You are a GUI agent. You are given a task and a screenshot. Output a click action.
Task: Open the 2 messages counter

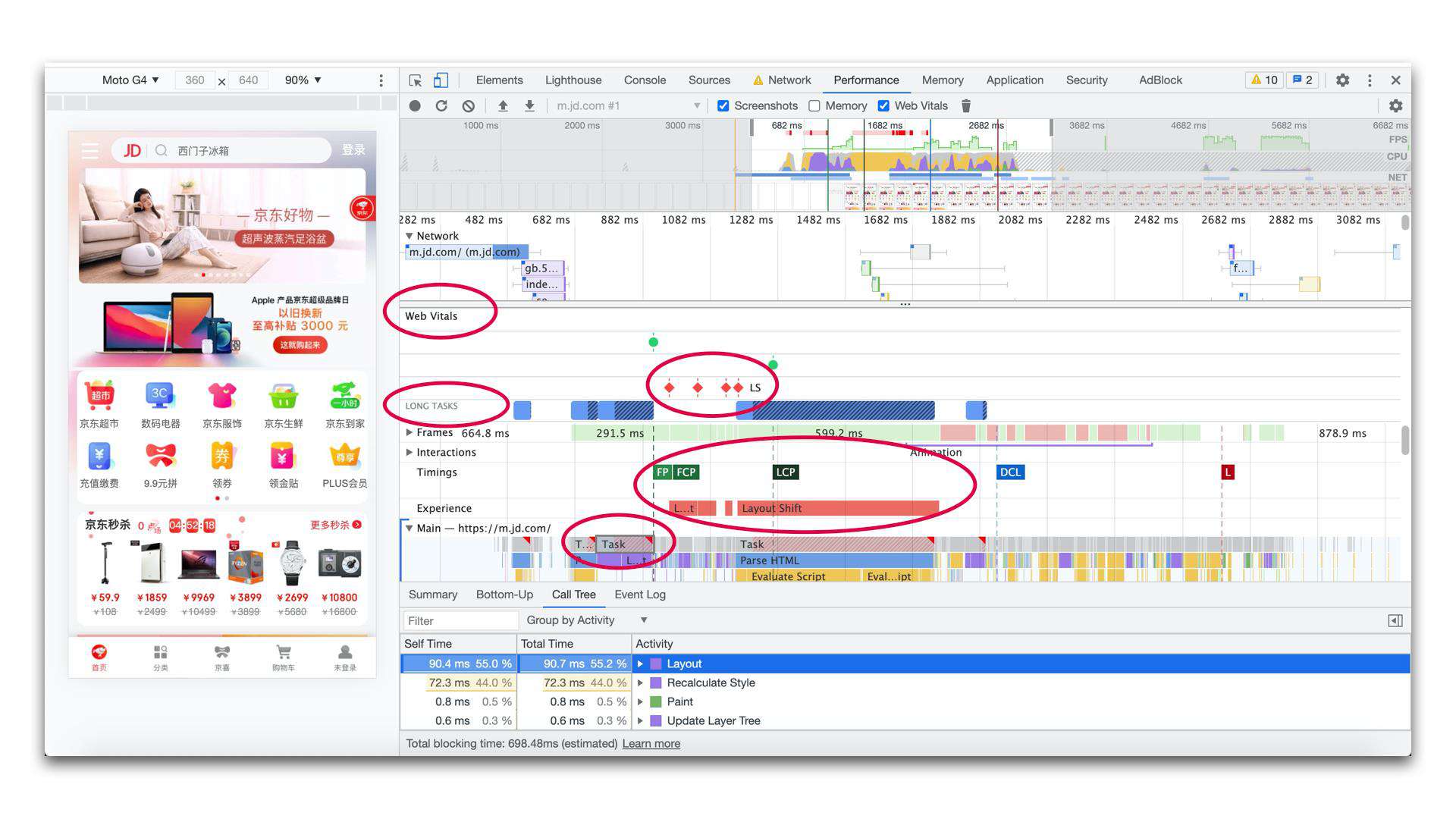pos(1302,80)
